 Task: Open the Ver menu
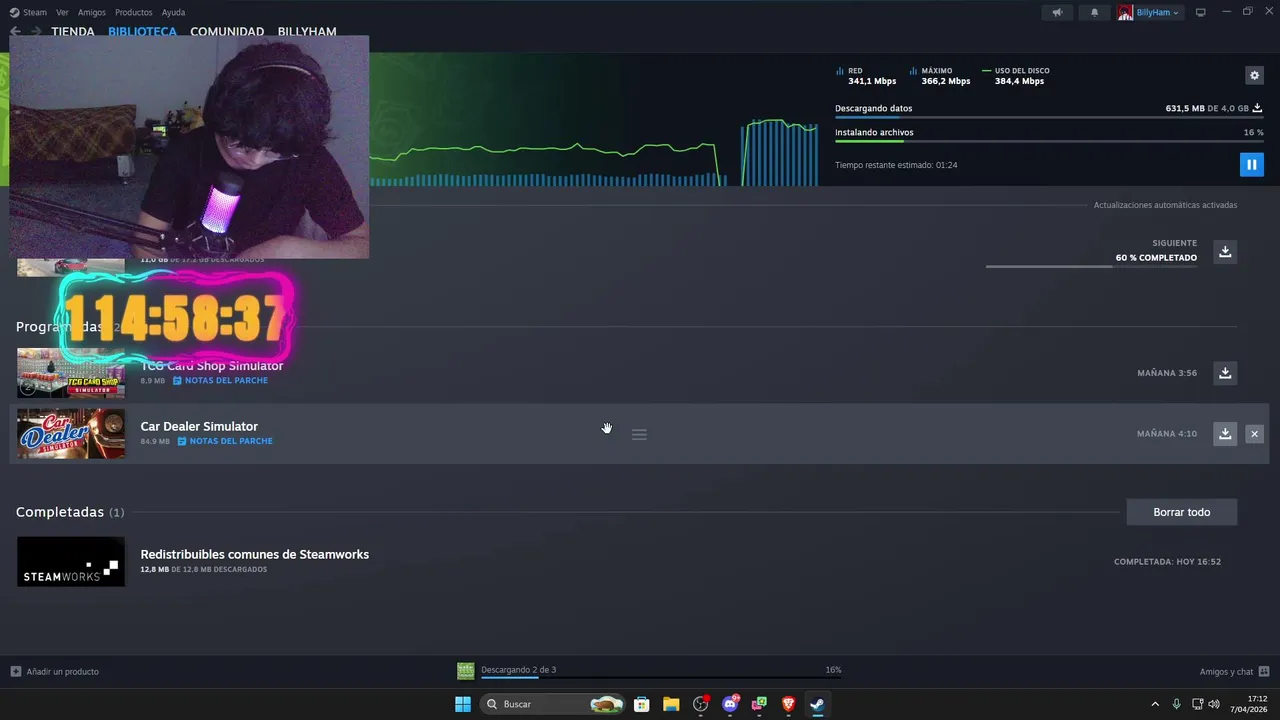tap(62, 12)
